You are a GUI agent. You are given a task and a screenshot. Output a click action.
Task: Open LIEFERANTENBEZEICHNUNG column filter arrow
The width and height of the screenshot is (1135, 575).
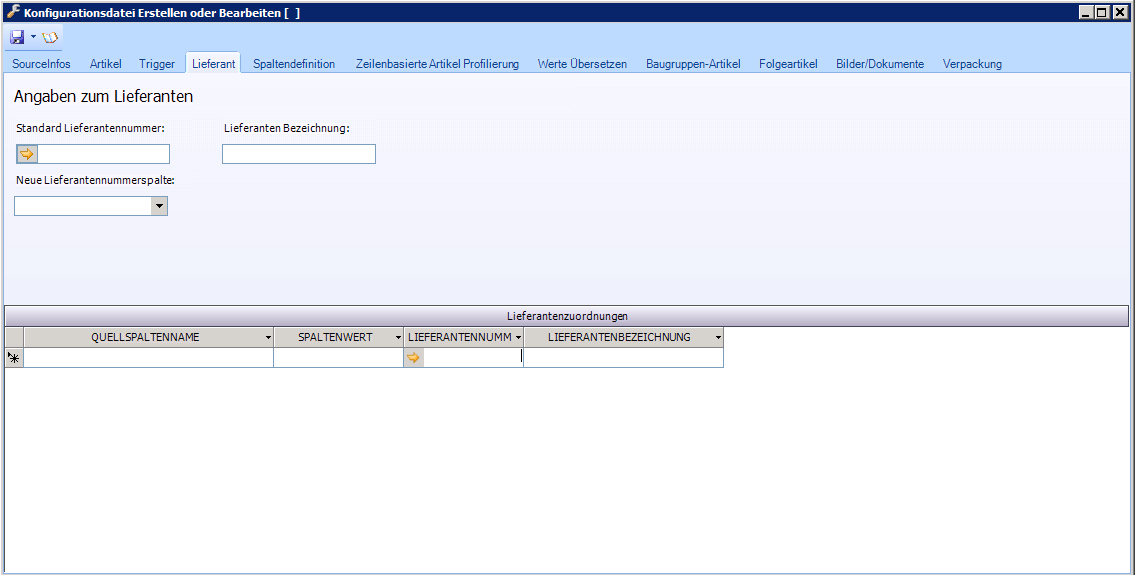pyautogui.click(x=718, y=338)
